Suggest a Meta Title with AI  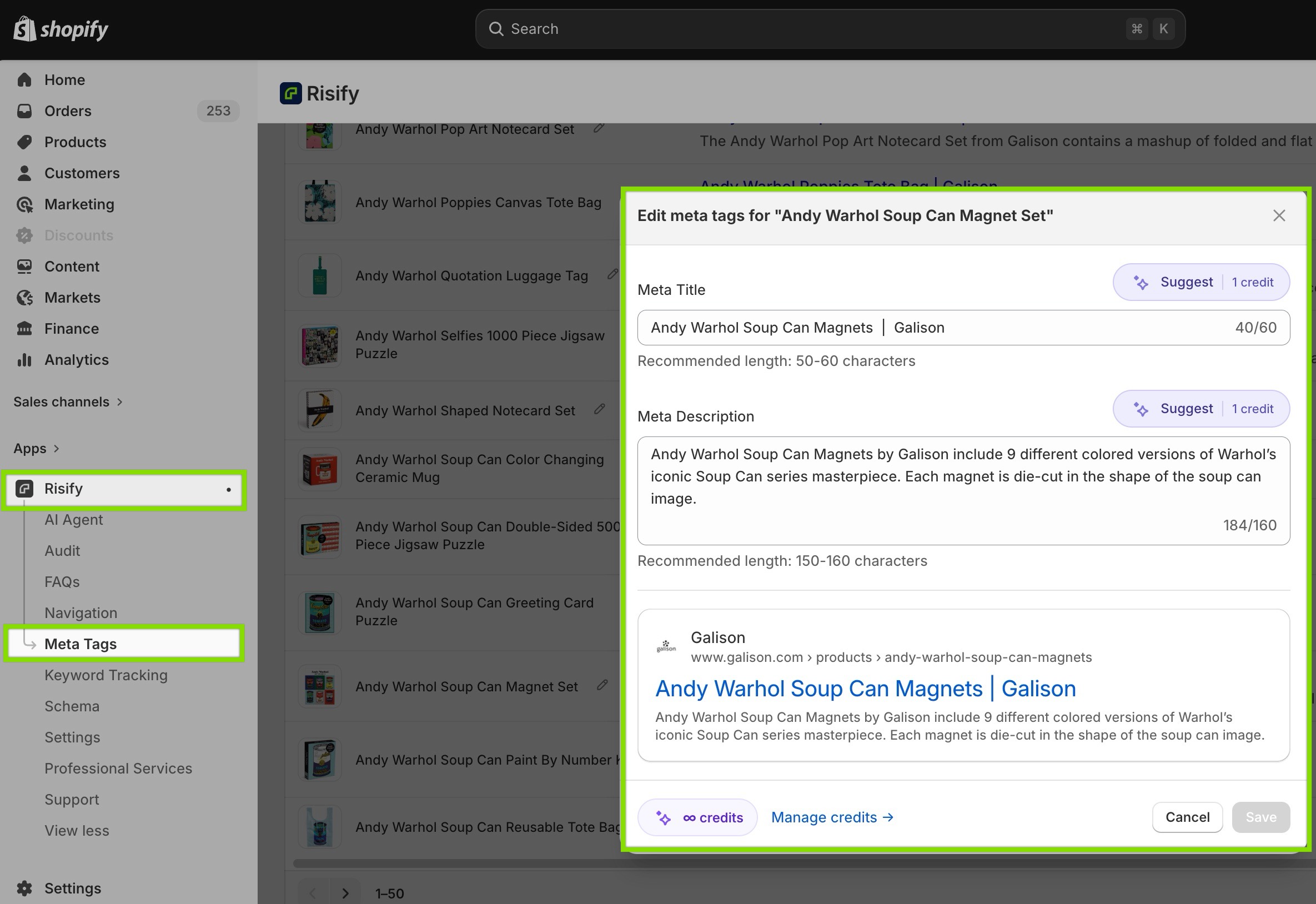[1201, 283]
